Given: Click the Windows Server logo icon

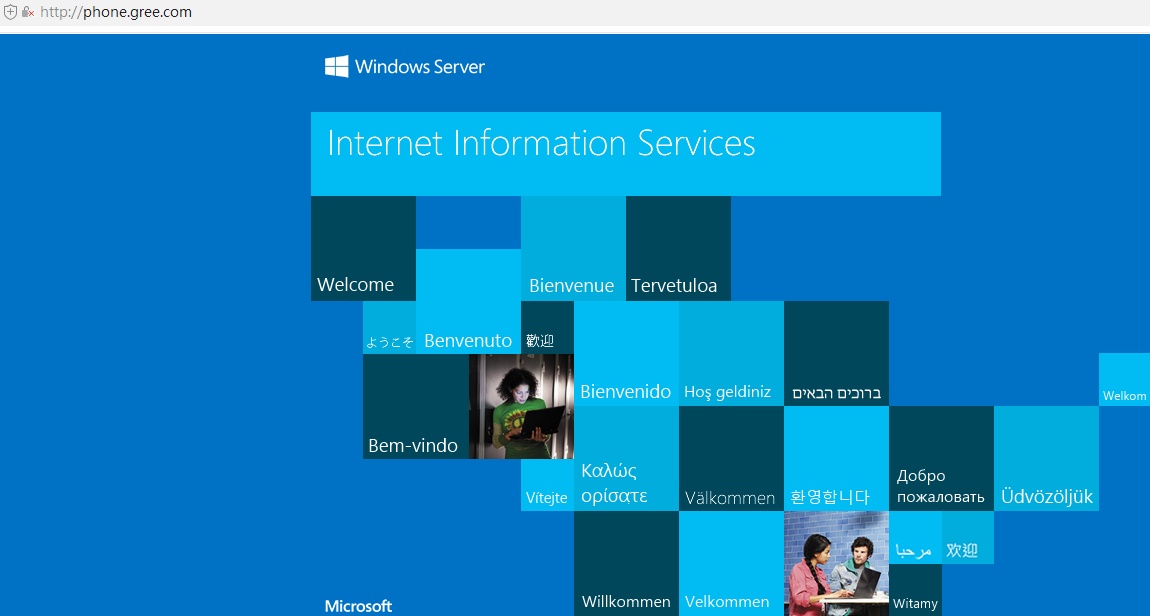Looking at the screenshot, I should 337,66.
